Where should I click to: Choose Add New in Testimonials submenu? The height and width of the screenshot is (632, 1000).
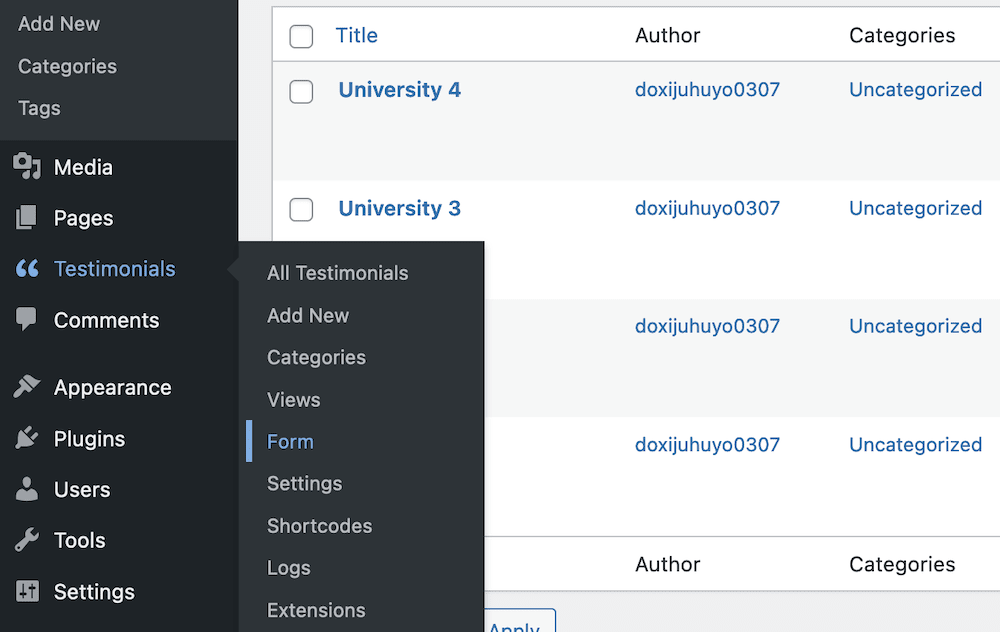point(308,315)
